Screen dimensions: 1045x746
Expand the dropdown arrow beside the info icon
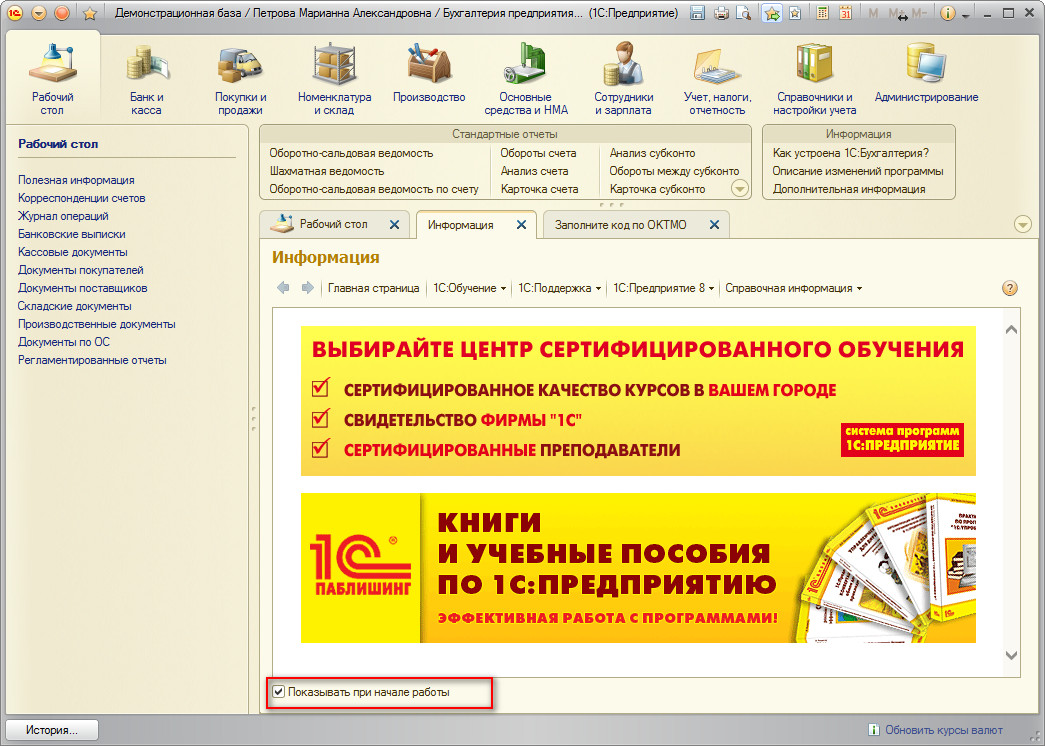coord(965,15)
